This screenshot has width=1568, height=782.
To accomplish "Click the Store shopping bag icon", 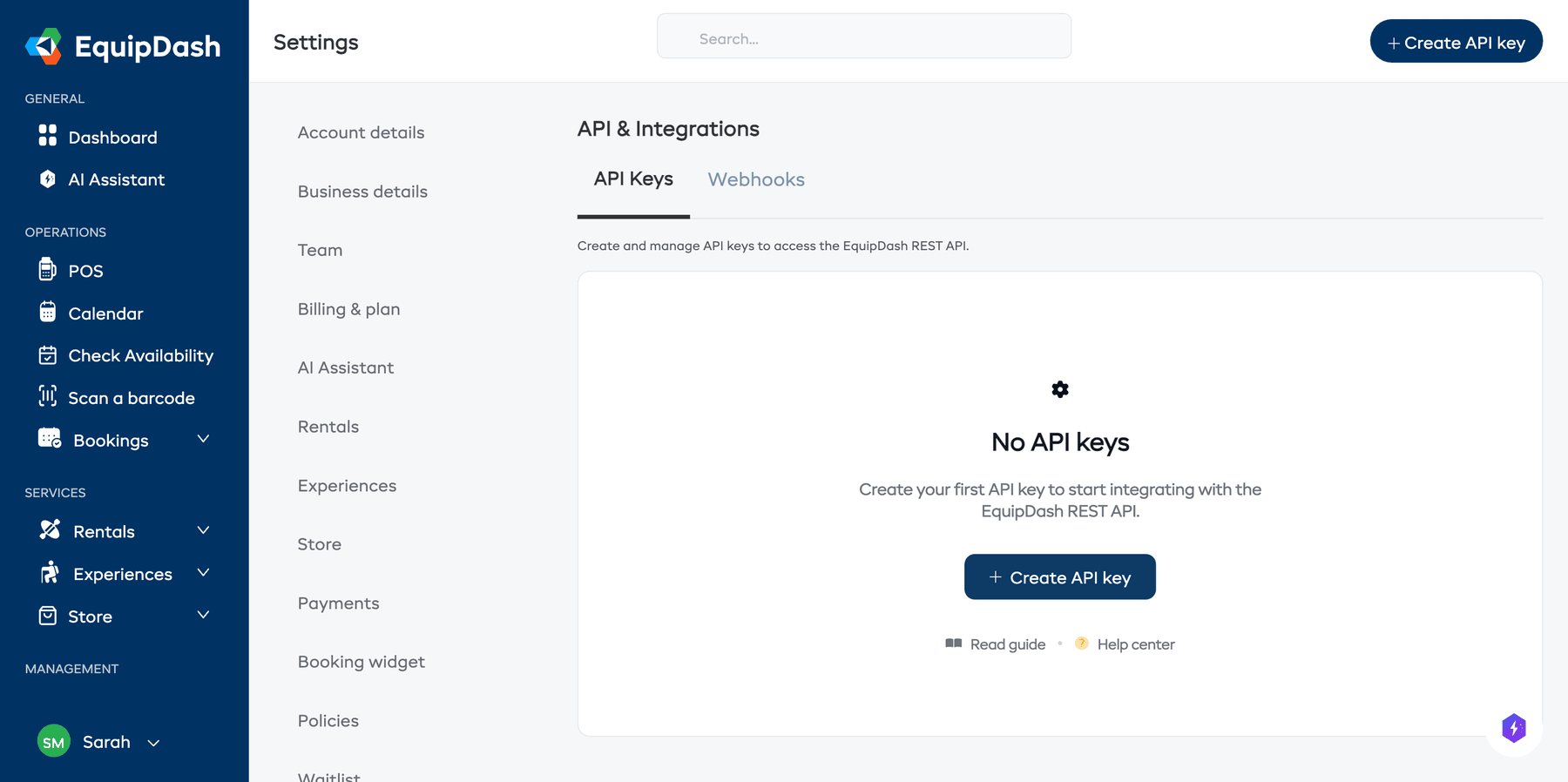I will pyautogui.click(x=48, y=616).
